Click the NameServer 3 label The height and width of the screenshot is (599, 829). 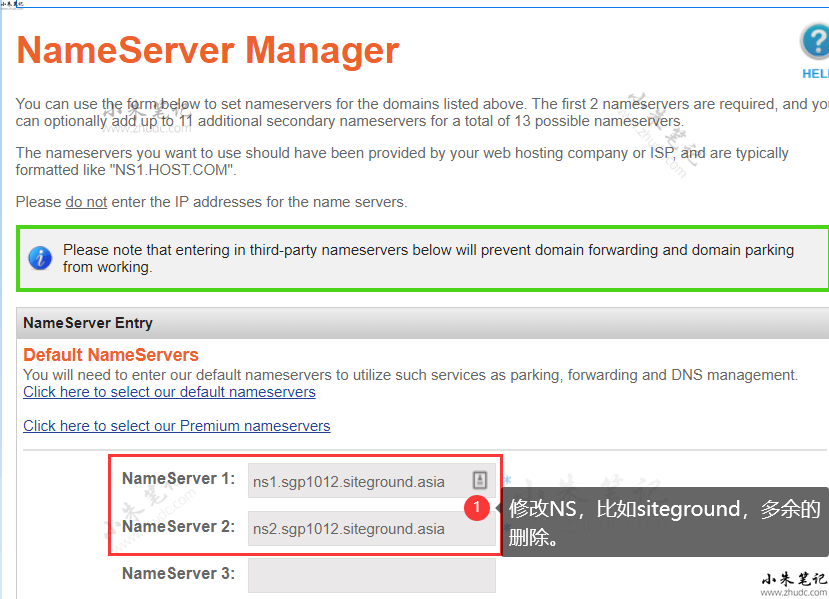(x=178, y=574)
